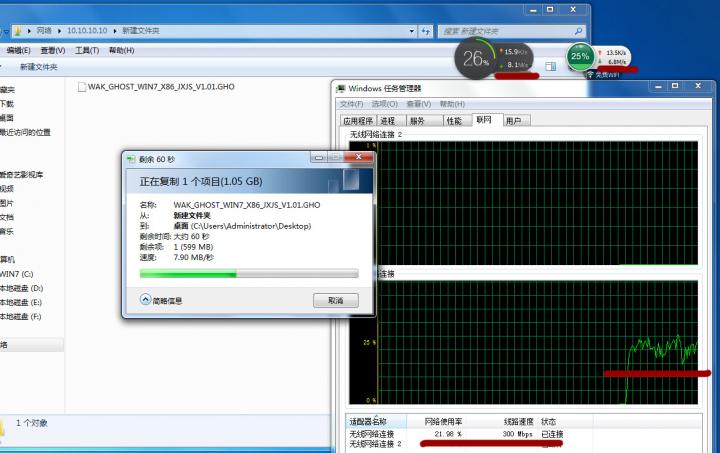Collapse details with 简略信息 chevron
The image size is (720, 453).
(146, 300)
